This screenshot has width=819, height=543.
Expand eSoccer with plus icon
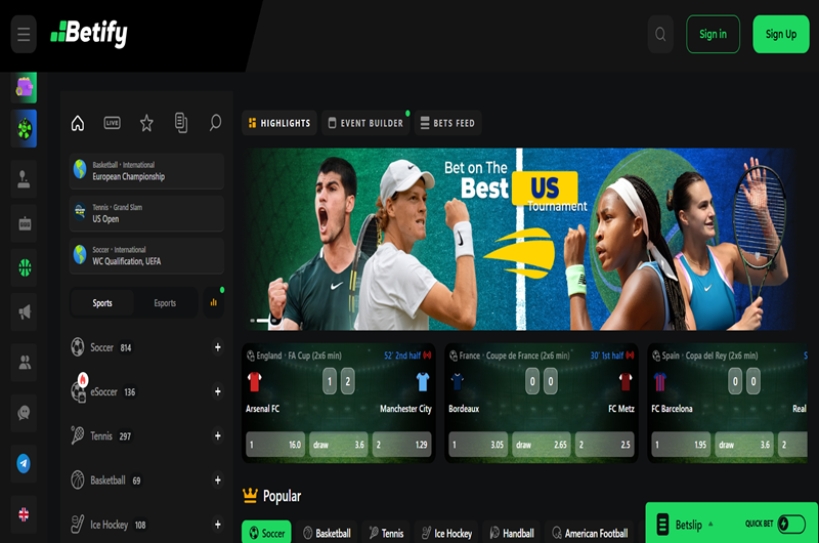(217, 392)
